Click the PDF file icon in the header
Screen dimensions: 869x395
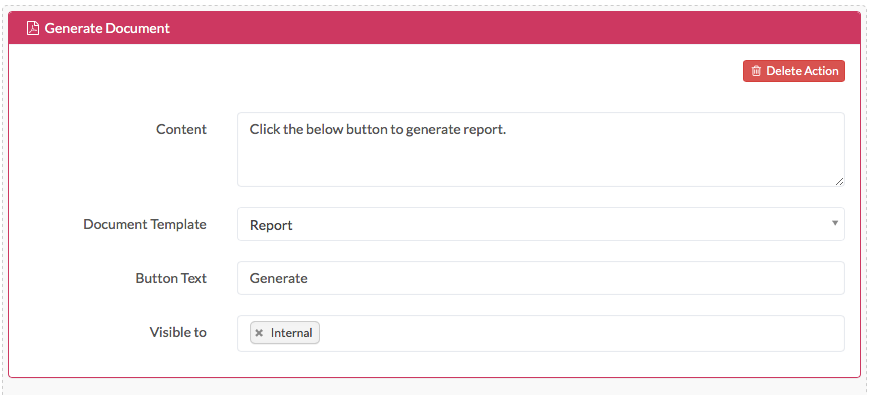pos(33,28)
